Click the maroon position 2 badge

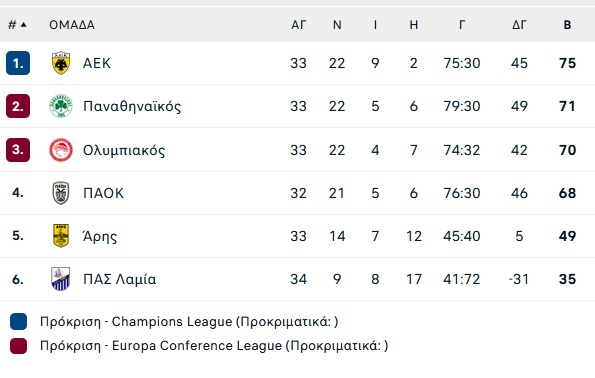18,106
